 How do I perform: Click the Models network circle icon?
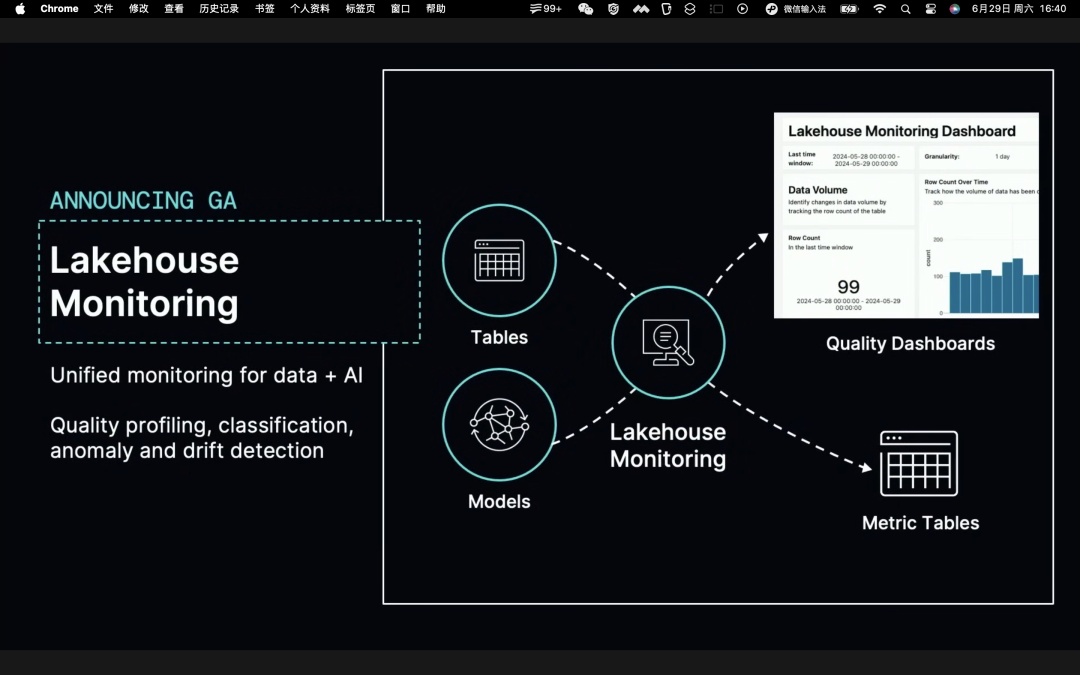[499, 424]
